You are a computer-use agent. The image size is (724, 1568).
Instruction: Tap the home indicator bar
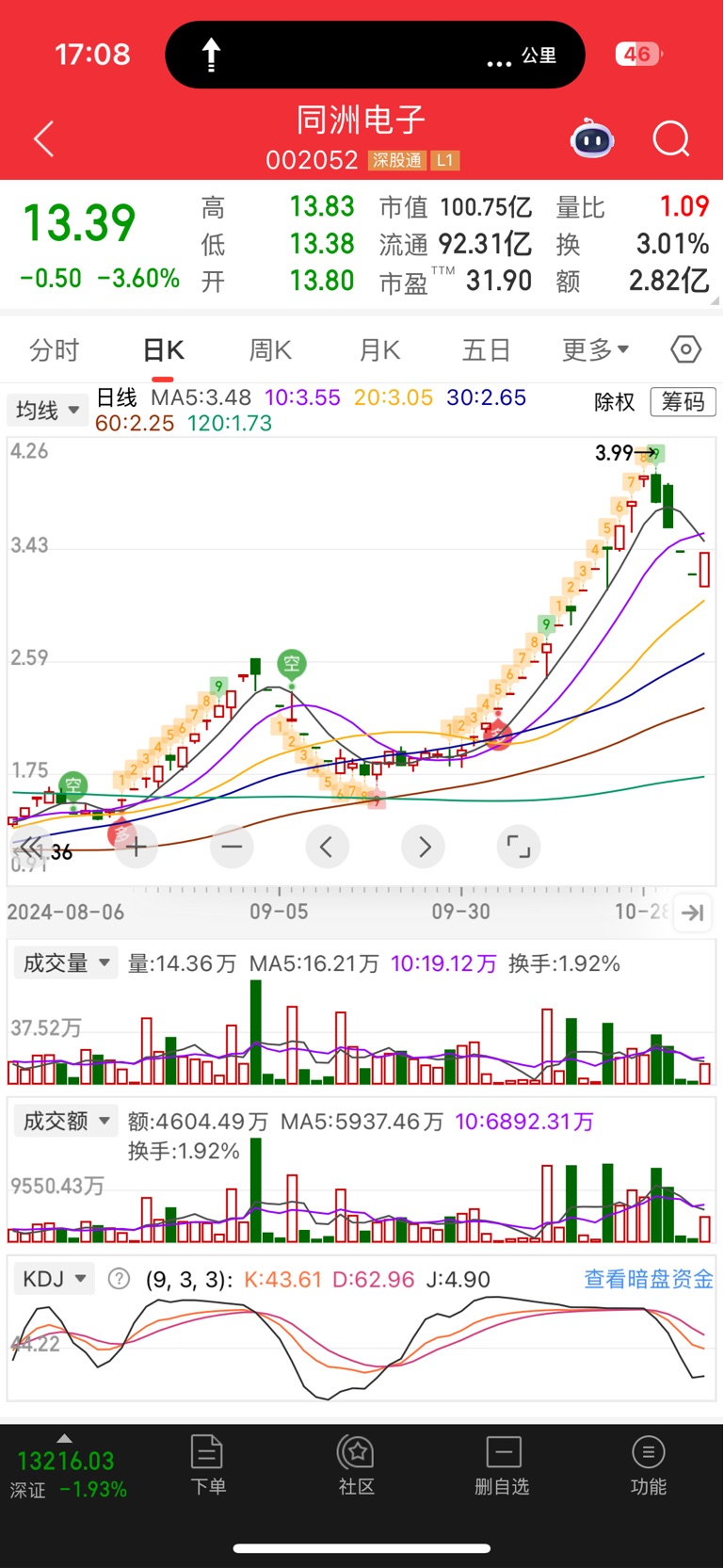[x=362, y=1547]
